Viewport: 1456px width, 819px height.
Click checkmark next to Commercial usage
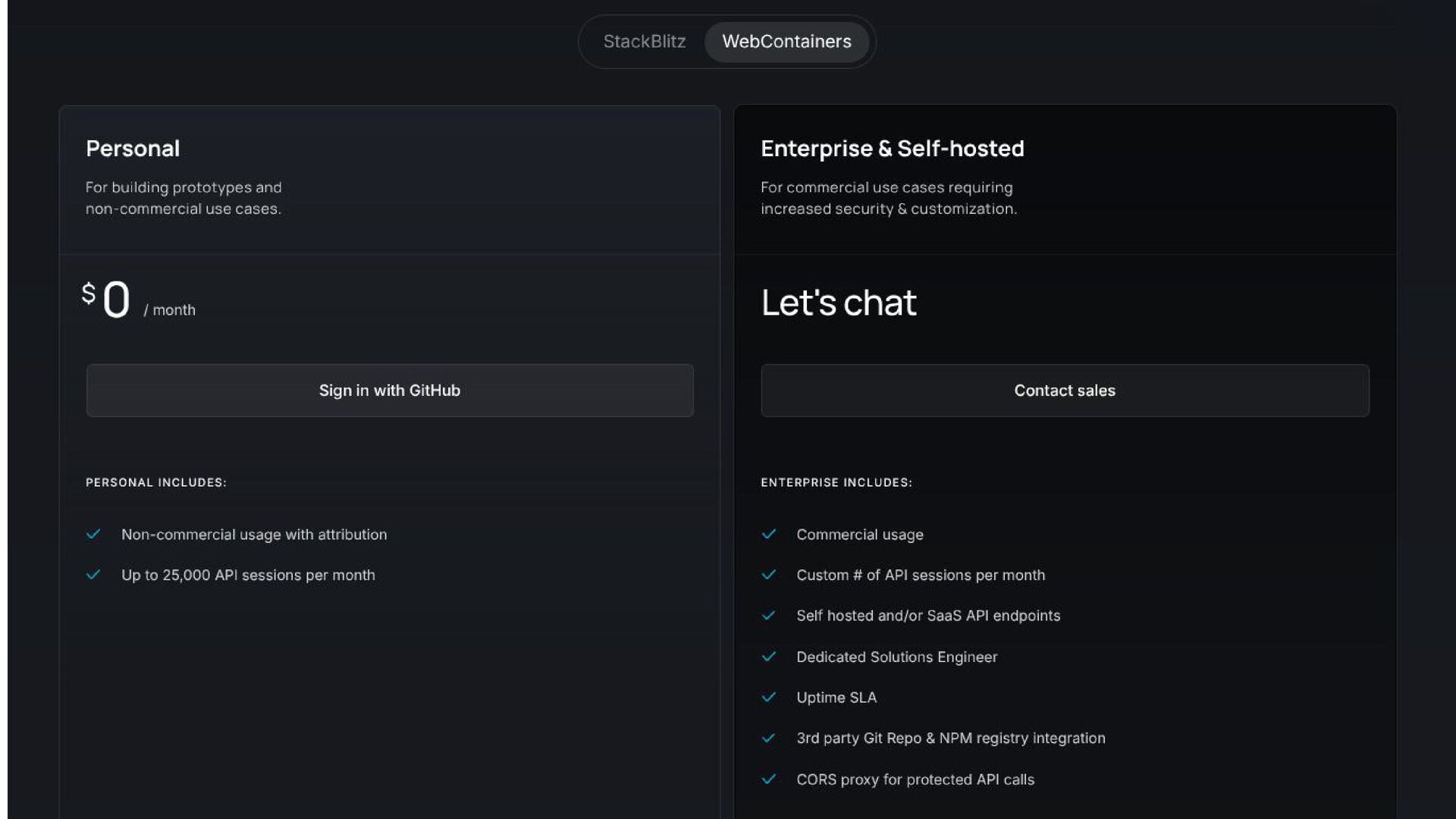coord(768,535)
